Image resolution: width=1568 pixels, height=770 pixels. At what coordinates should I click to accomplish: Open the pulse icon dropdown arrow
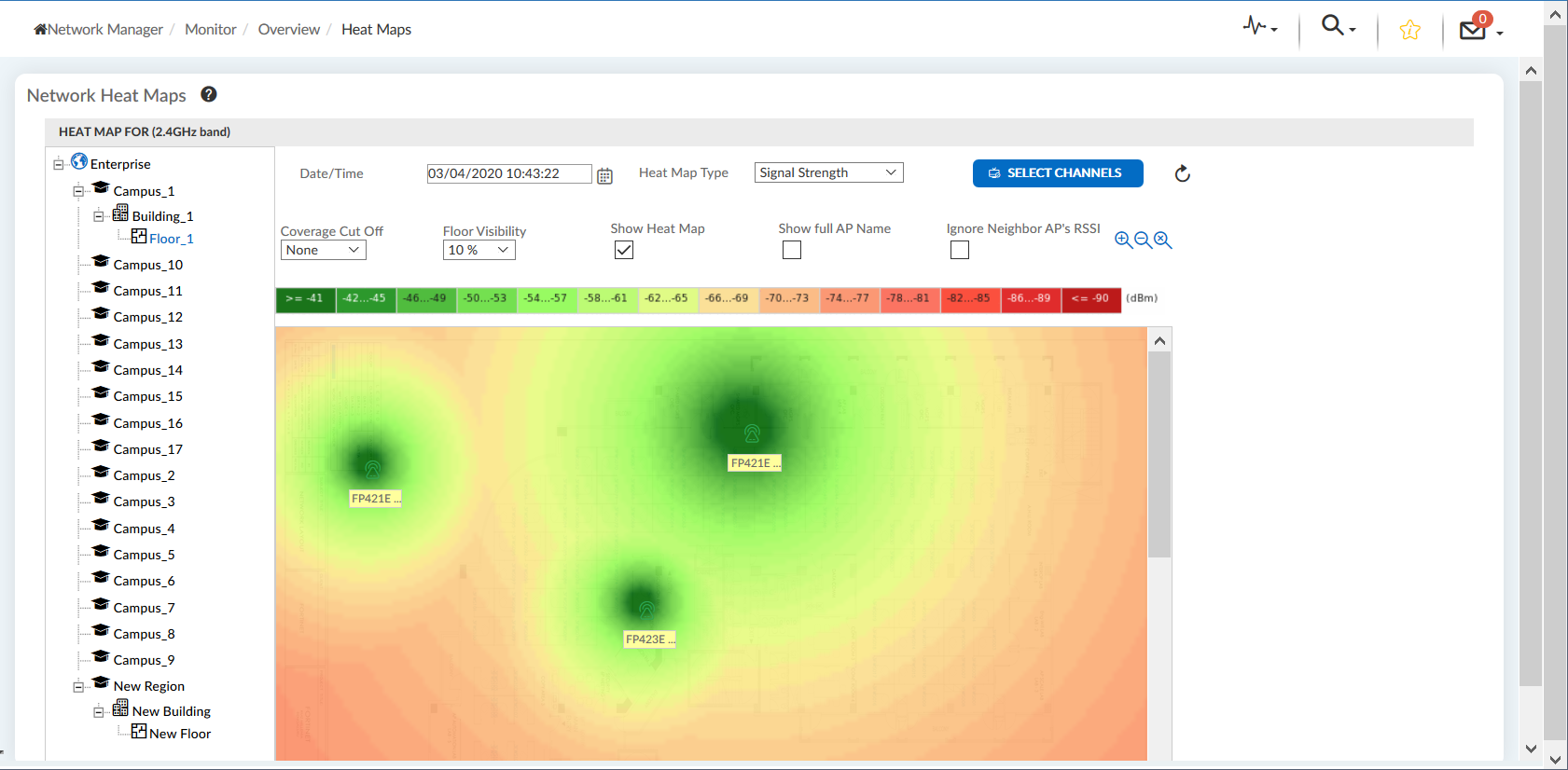pos(1274,30)
